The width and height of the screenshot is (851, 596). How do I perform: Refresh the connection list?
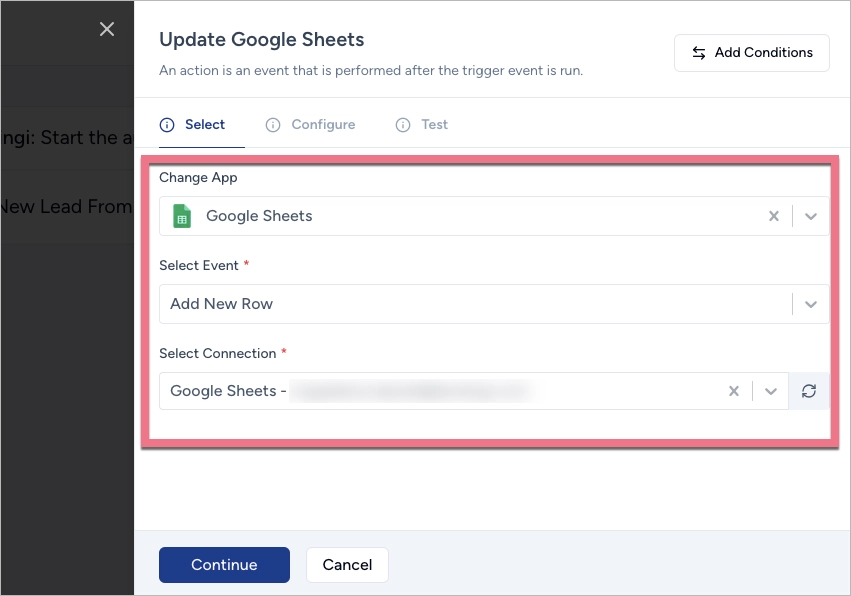point(809,391)
